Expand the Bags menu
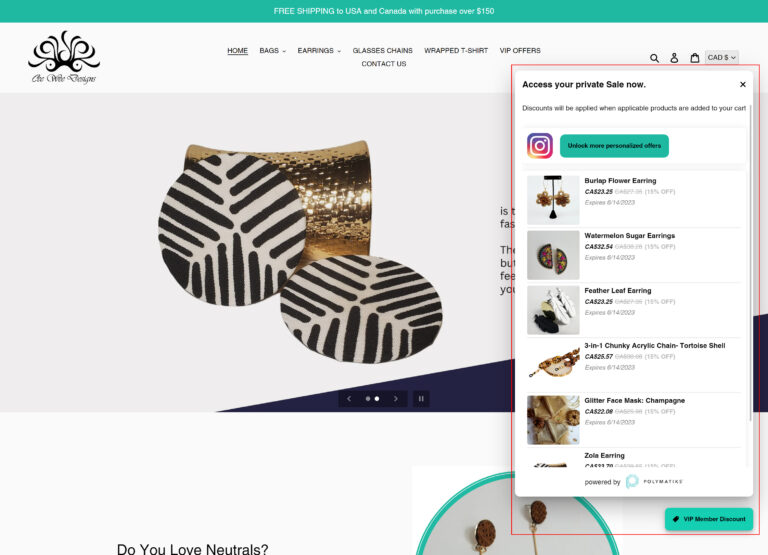Image resolution: width=768 pixels, height=555 pixels. pos(272,50)
